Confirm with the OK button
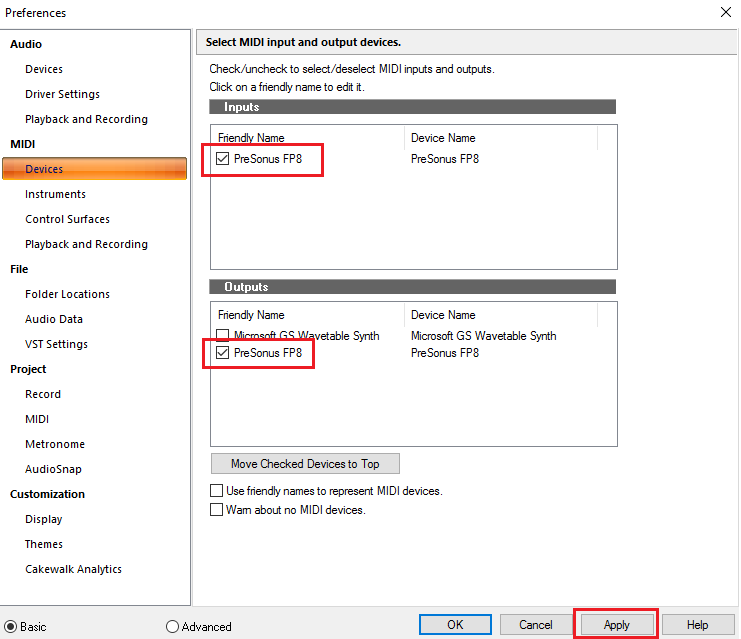Viewport: 741px width, 639px height. 455,625
